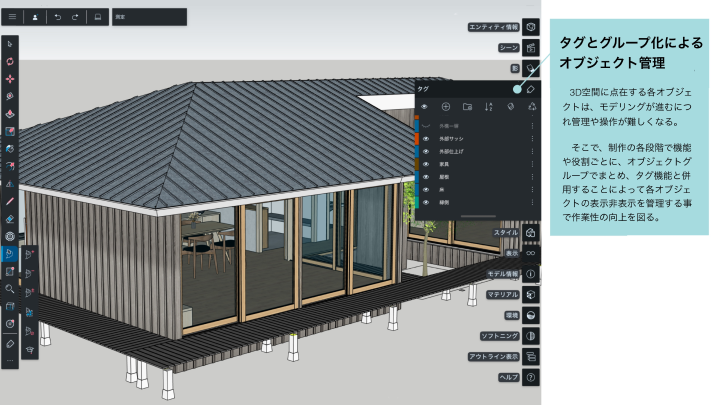
Task: Hide the 外部サッシ tag
Action: [x=426, y=138]
